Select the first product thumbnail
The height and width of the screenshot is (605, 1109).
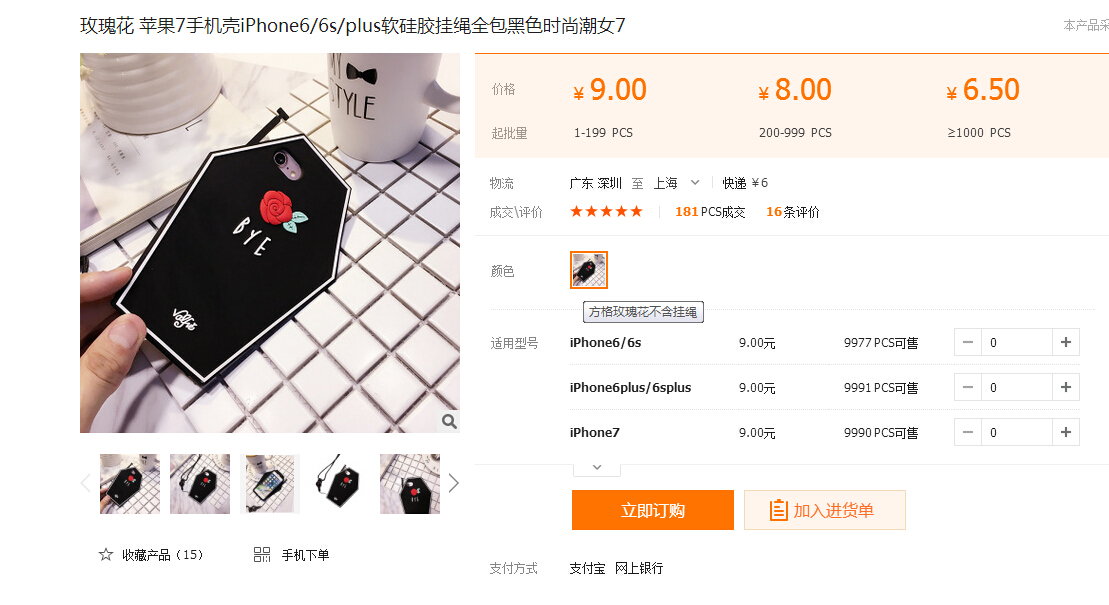130,484
